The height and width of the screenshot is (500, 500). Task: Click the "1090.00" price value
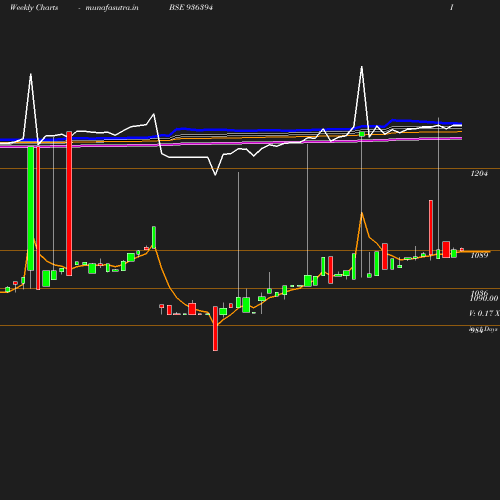(484, 298)
